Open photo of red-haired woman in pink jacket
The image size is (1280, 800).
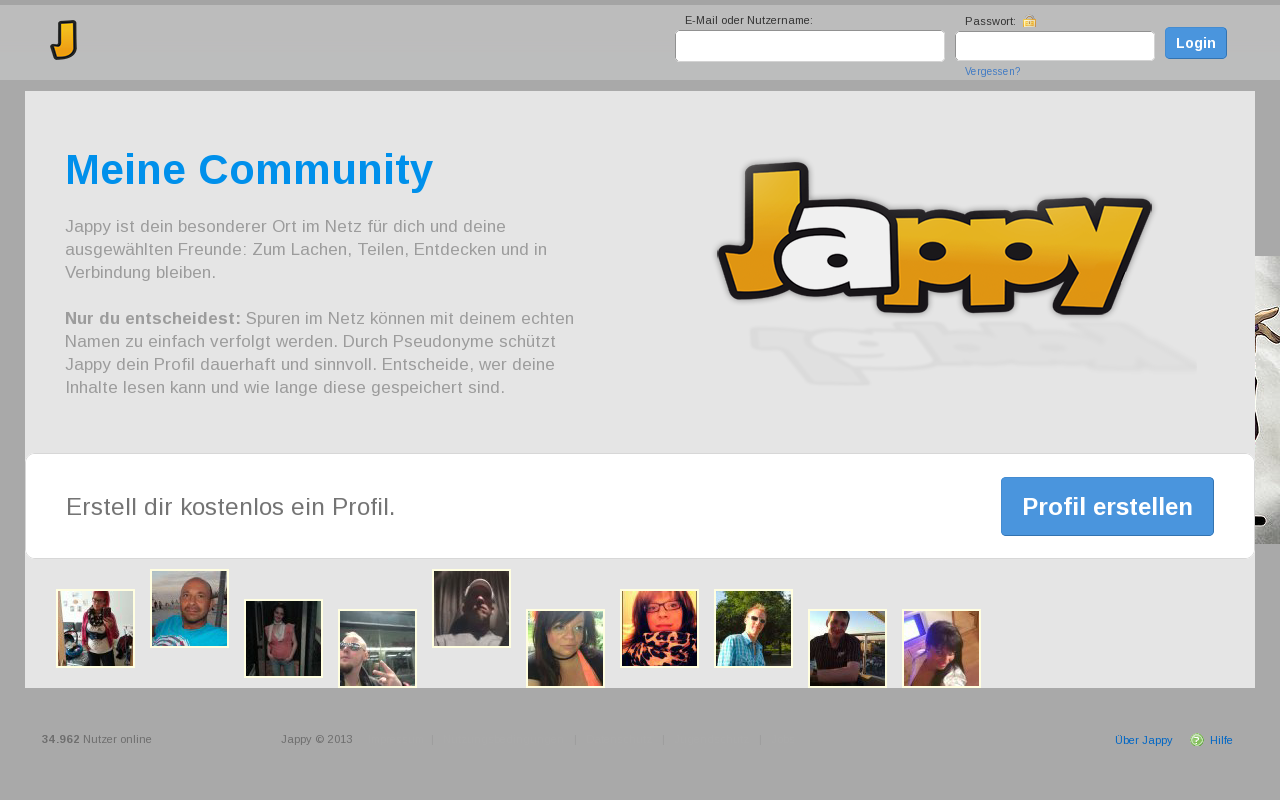96,628
